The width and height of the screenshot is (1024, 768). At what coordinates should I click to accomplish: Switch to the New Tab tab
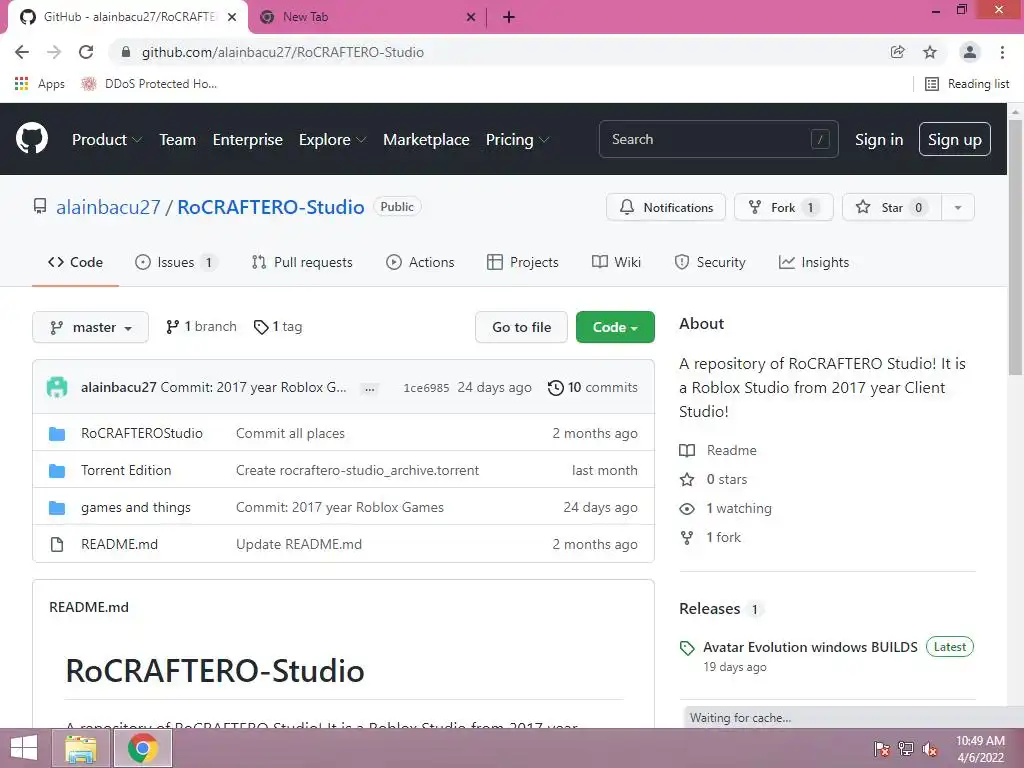point(368,17)
